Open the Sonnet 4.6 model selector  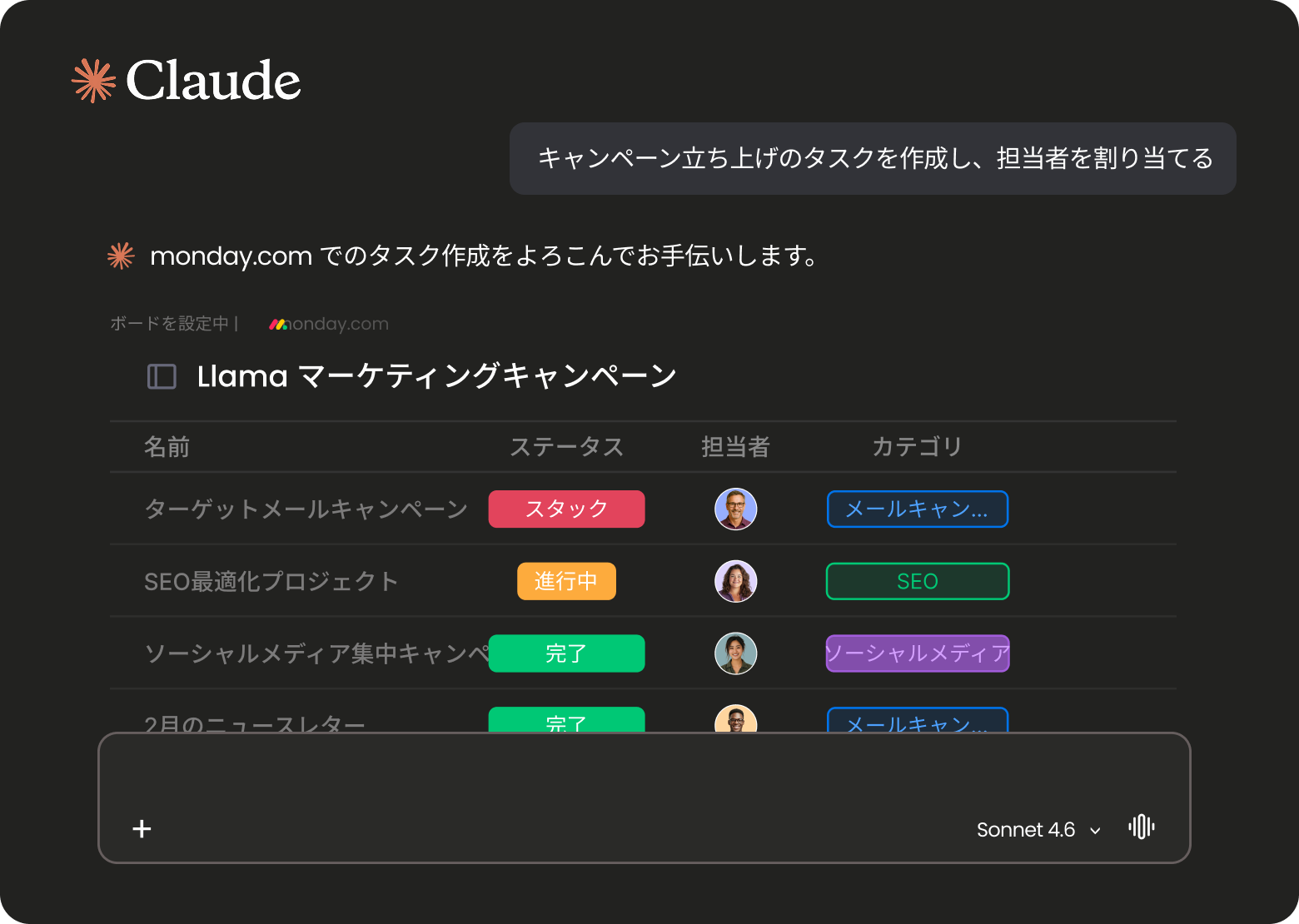coord(1038,830)
